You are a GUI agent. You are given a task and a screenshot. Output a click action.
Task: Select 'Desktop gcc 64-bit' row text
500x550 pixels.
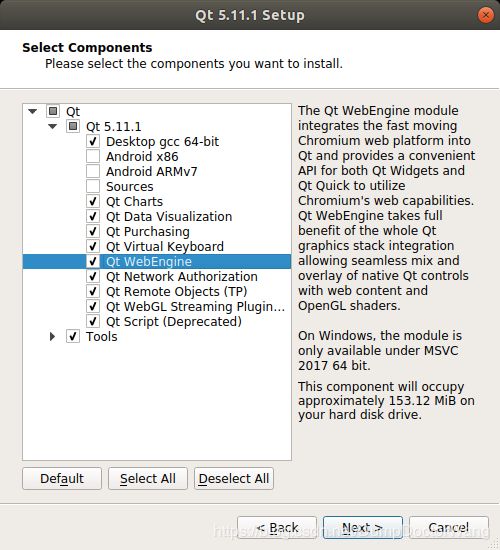[162, 142]
